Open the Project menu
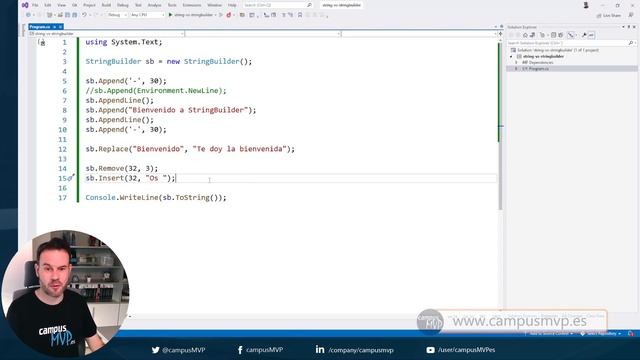Image resolution: width=640 pixels, height=360 pixels. click(89, 5)
